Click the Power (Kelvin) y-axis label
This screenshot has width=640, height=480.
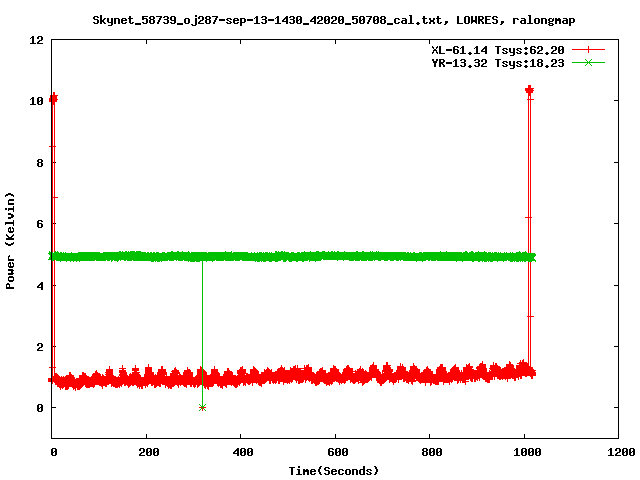click(x=10, y=241)
